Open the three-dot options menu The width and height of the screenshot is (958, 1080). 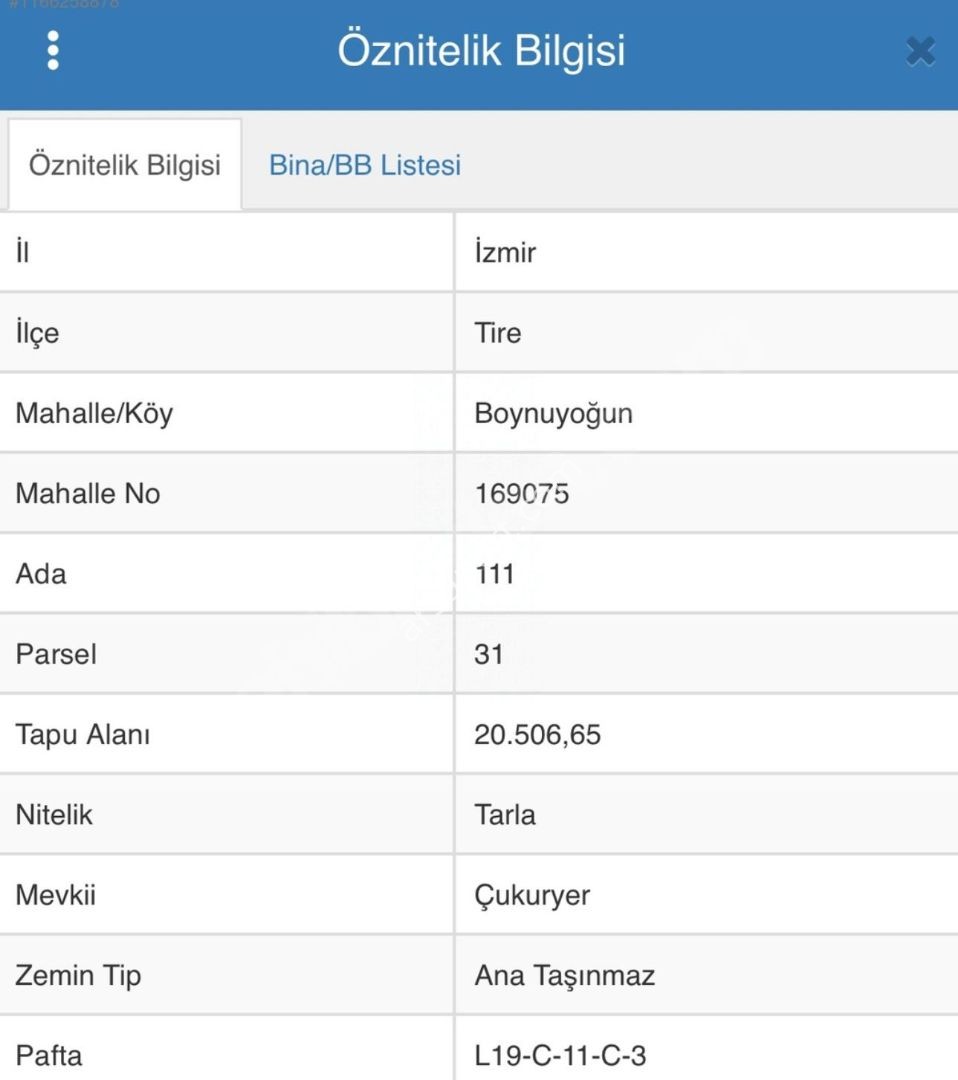click(53, 50)
